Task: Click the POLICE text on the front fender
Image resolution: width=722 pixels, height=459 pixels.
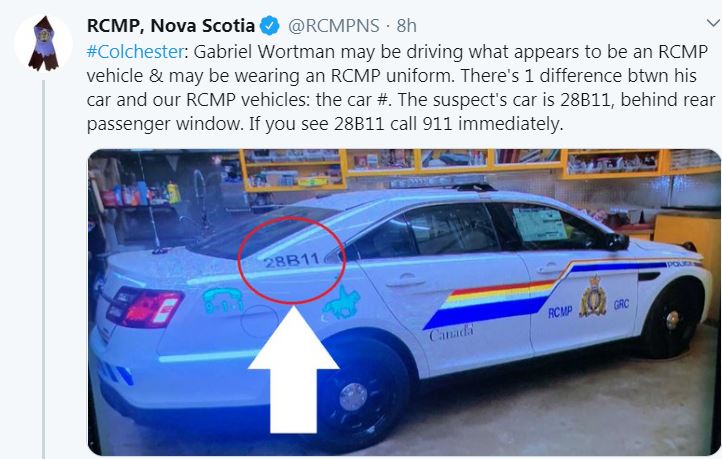Action: click(x=683, y=264)
